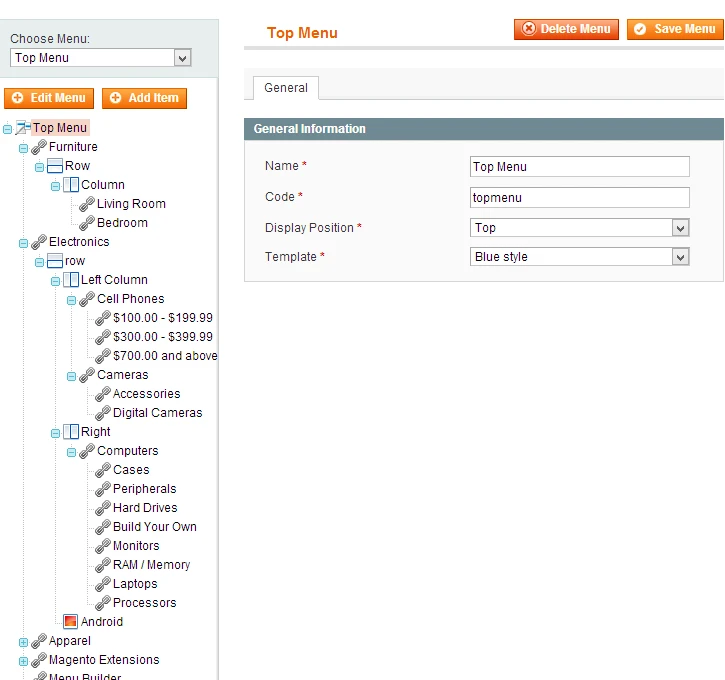Switch to the General tab
Screen dimensions: 725x680
click(x=285, y=88)
